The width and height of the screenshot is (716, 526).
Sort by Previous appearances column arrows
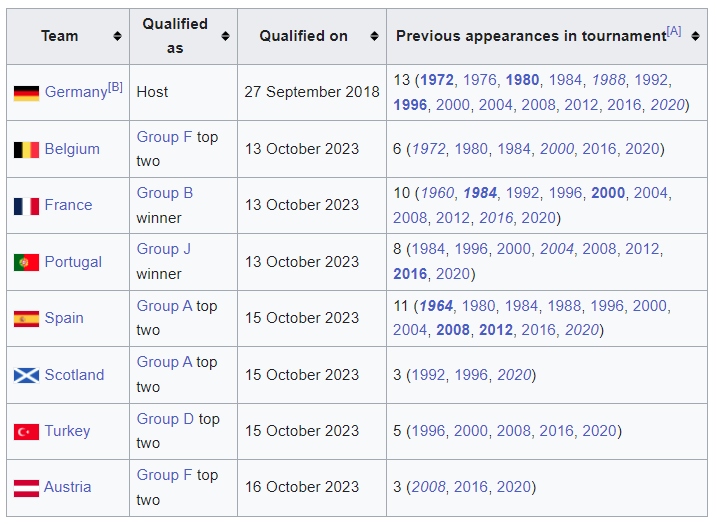tap(695, 36)
